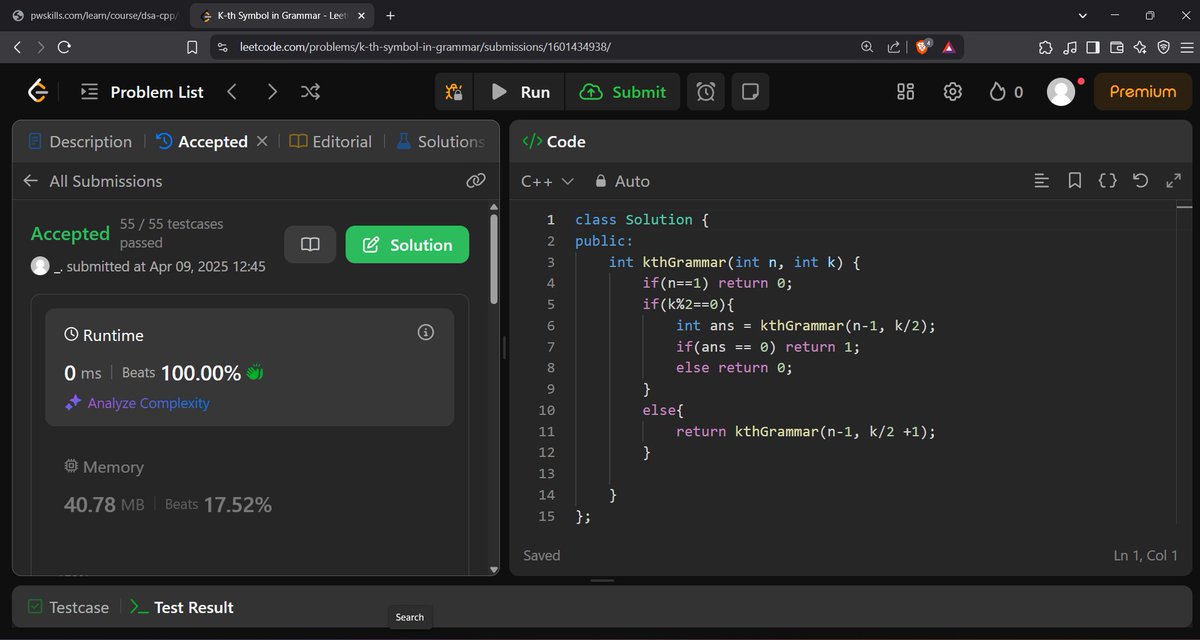The image size is (1200, 640).
Task: Click the curly braces icon
Action: click(1107, 181)
